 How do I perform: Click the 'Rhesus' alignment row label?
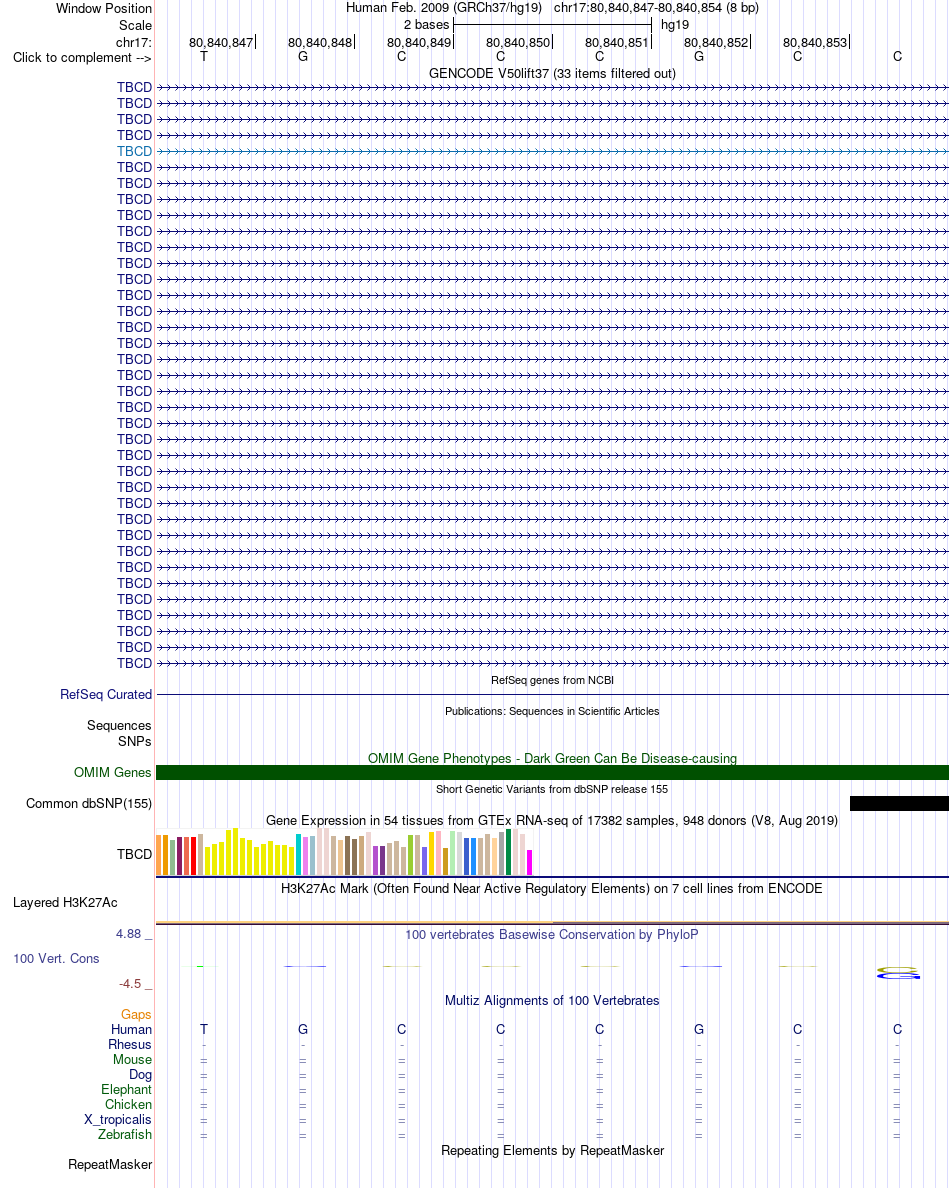pos(130,1045)
